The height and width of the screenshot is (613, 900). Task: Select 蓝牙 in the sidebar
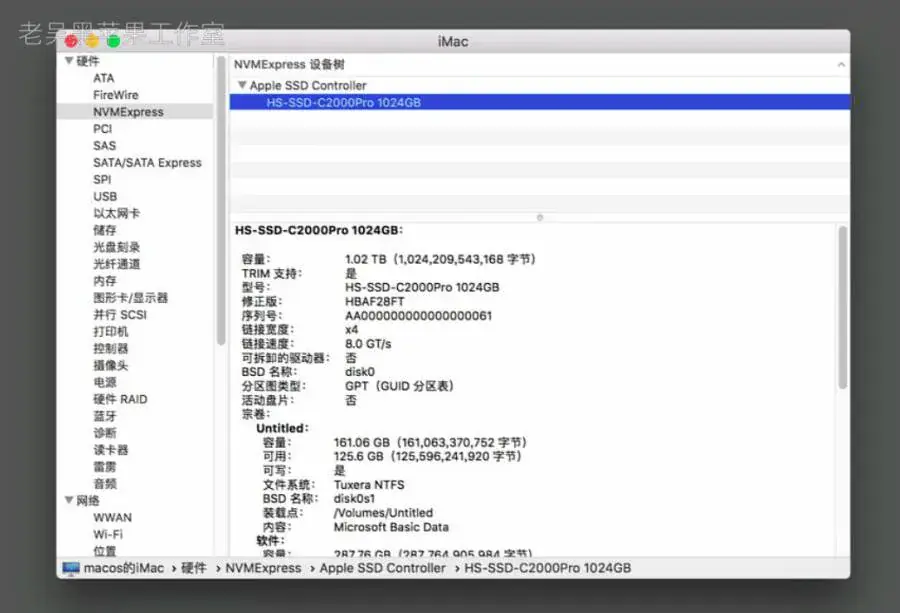(x=104, y=416)
